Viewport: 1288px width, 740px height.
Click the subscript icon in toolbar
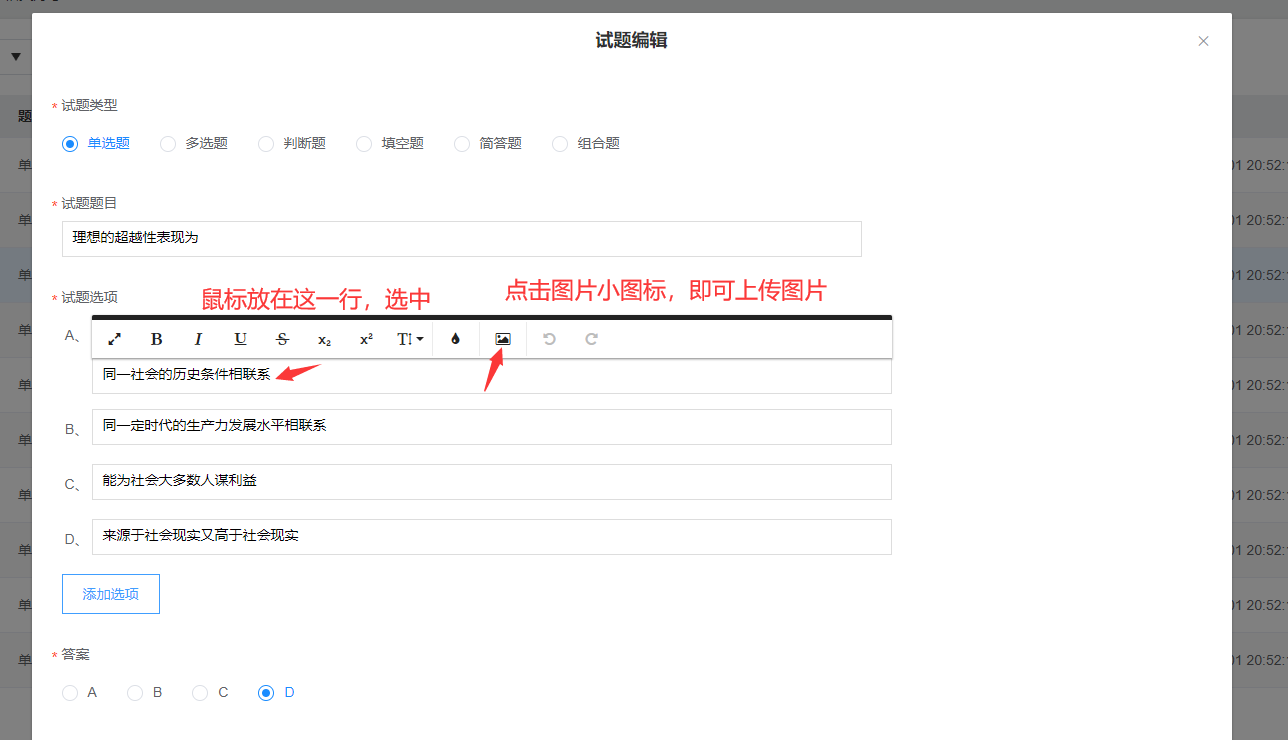pyautogui.click(x=324, y=339)
